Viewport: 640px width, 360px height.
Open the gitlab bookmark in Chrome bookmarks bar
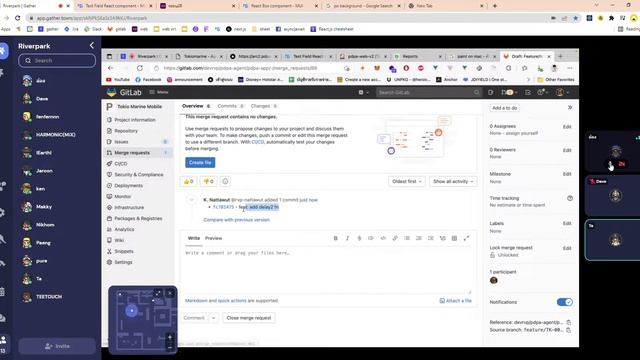pyautogui.click(x=117, y=29)
